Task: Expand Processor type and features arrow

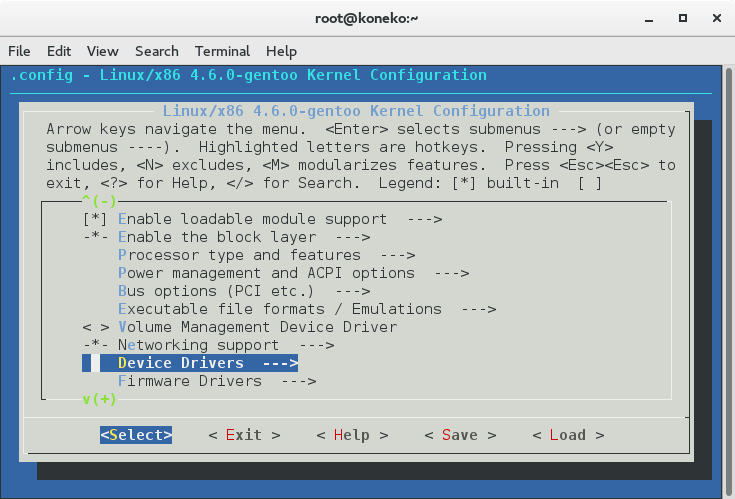Action: pos(398,255)
